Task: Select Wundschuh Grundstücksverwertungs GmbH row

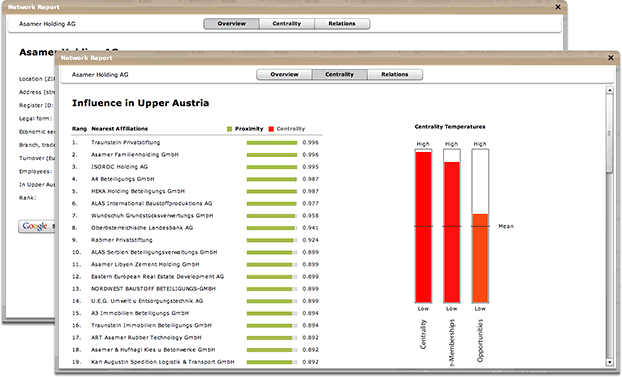Action: (196, 216)
